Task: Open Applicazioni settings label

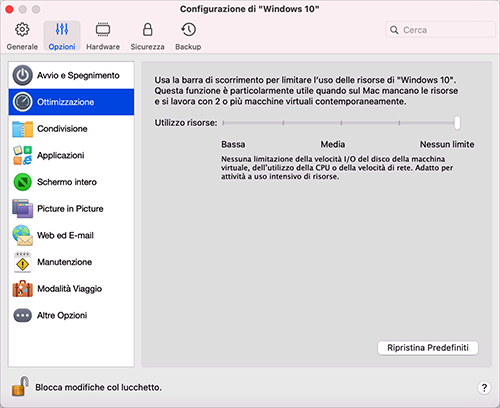Action: pos(60,155)
